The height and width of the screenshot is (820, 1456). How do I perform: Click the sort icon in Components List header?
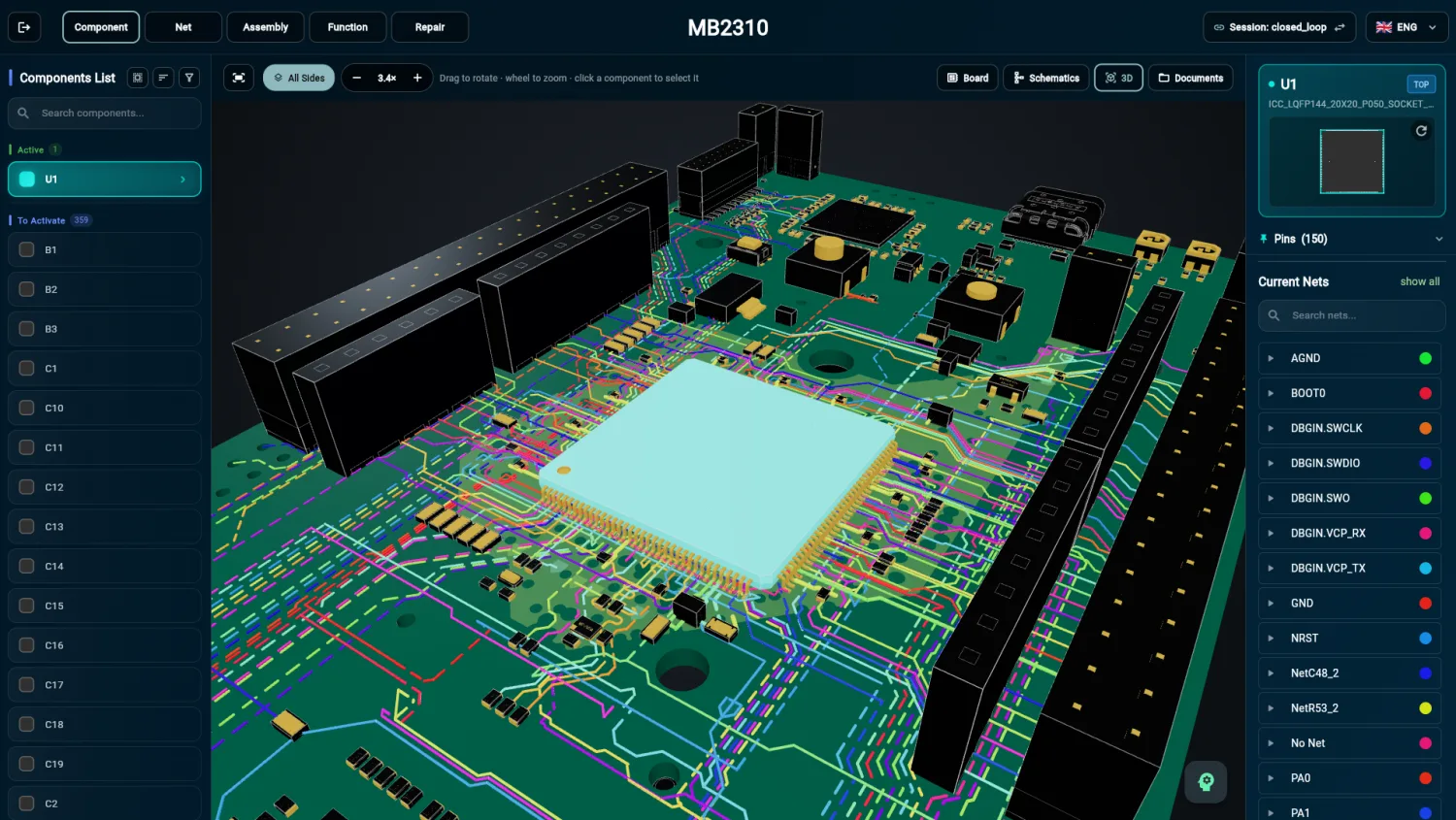point(163,78)
